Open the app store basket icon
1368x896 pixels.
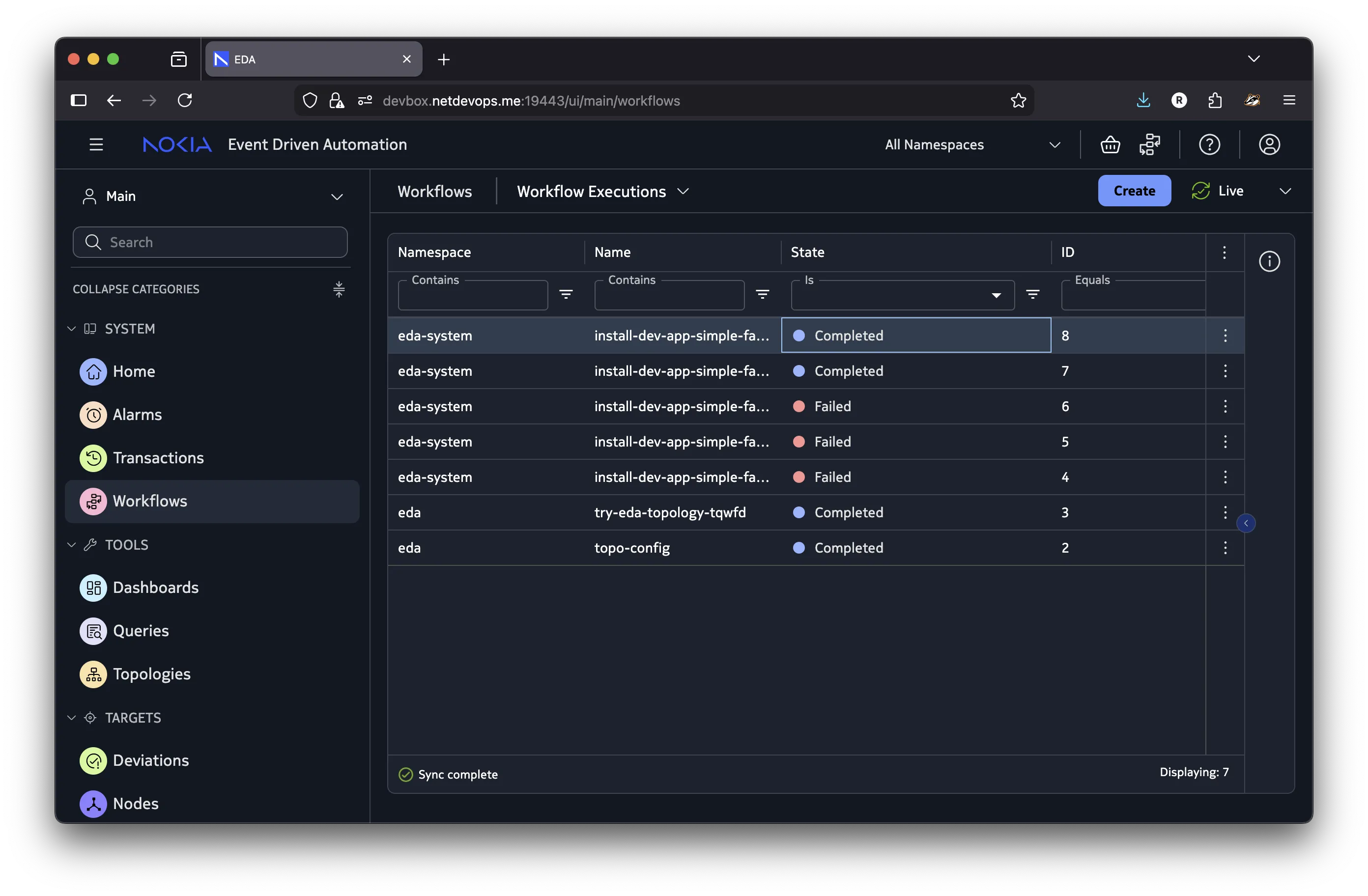pyautogui.click(x=1110, y=145)
